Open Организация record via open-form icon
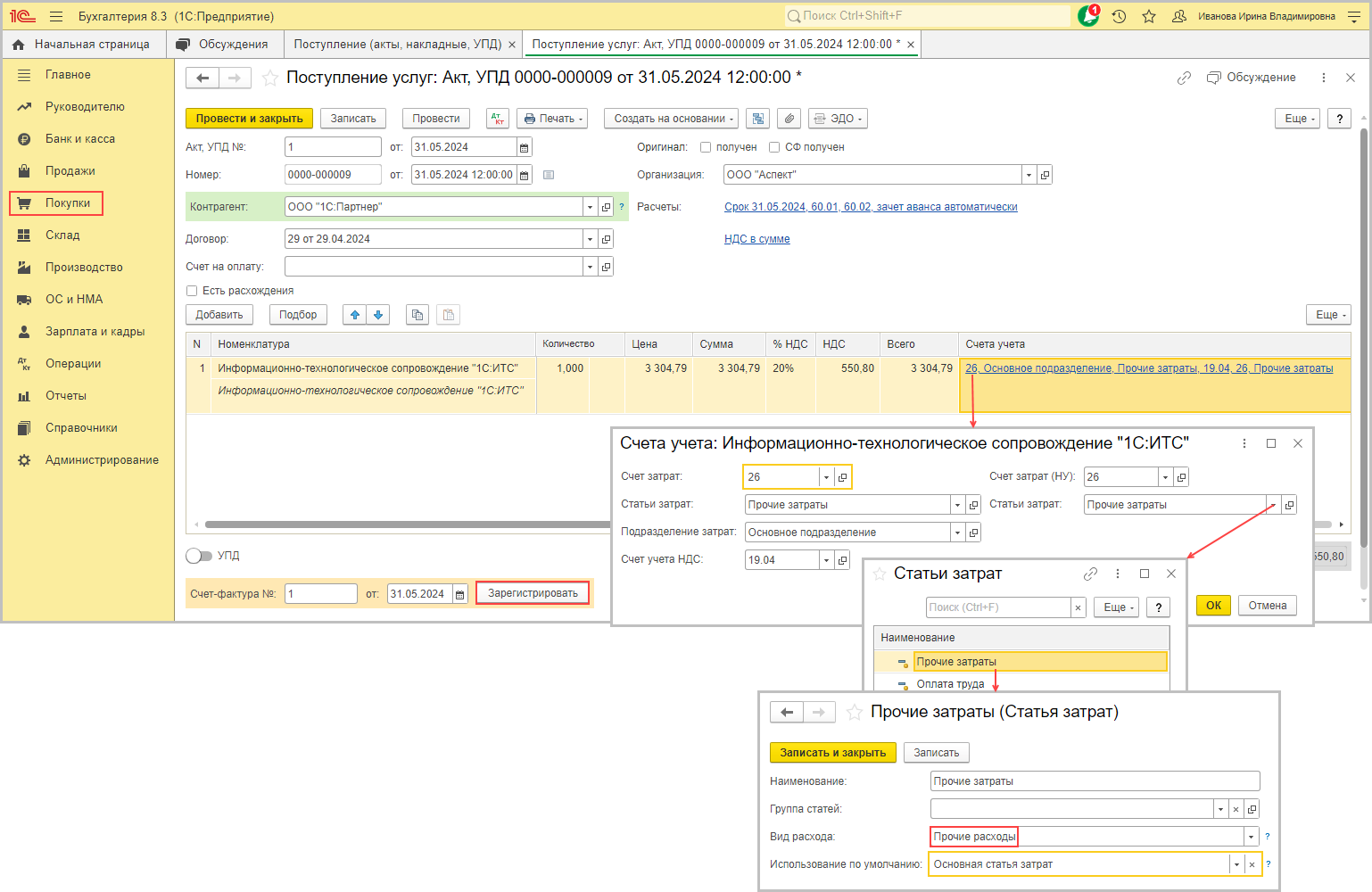 (x=1046, y=175)
